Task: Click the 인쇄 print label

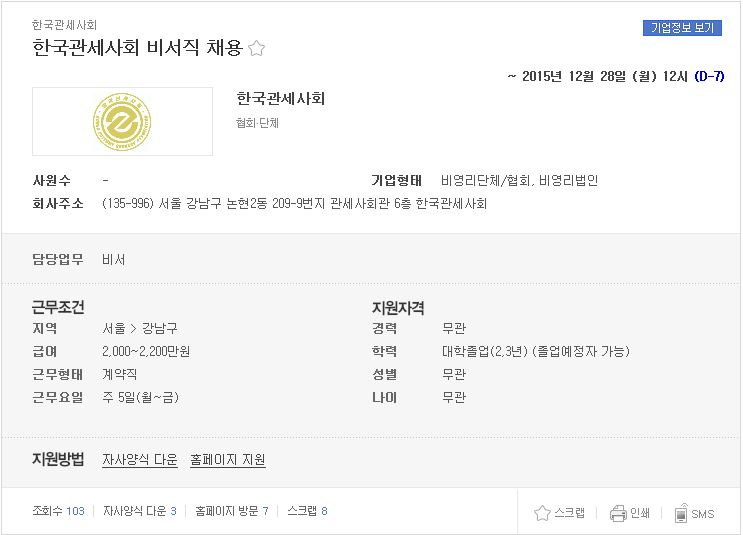Action: click(640, 513)
